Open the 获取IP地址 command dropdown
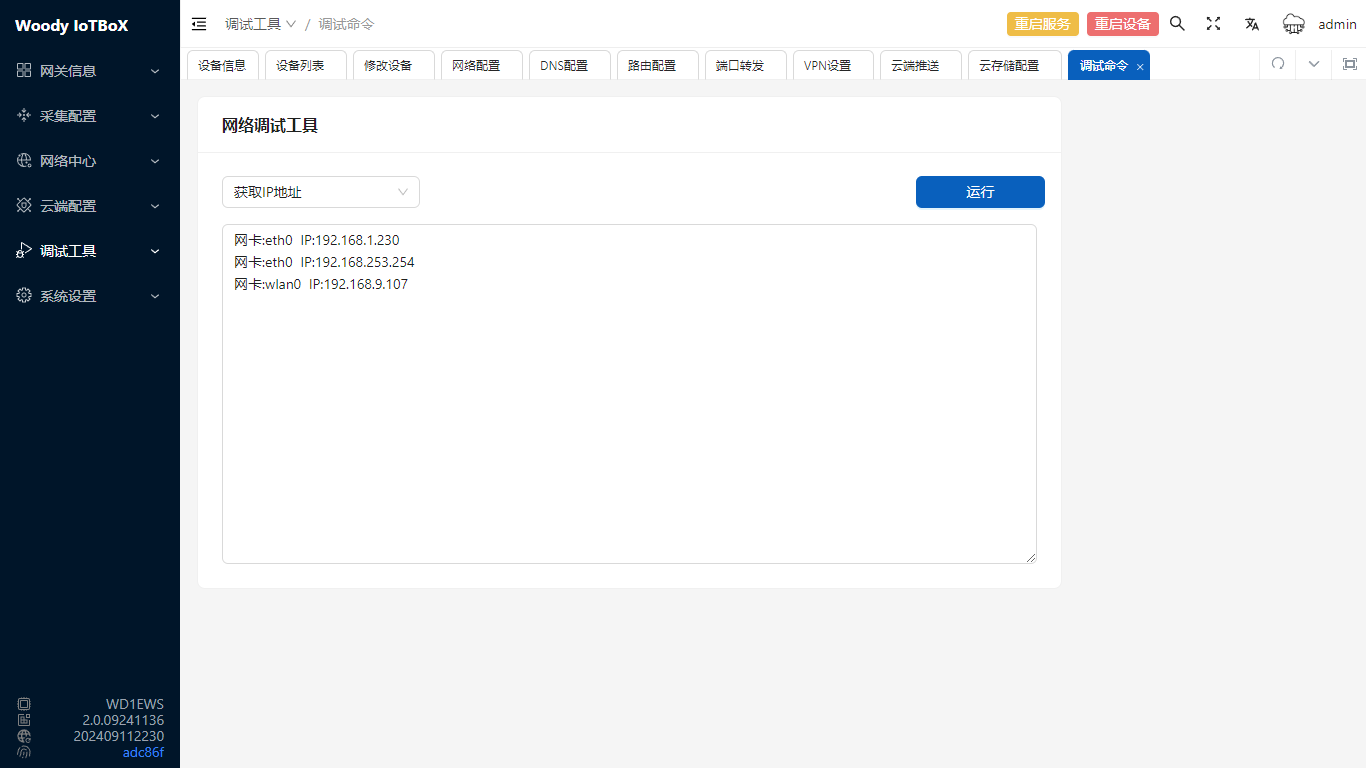The image size is (1366, 768). tap(320, 192)
